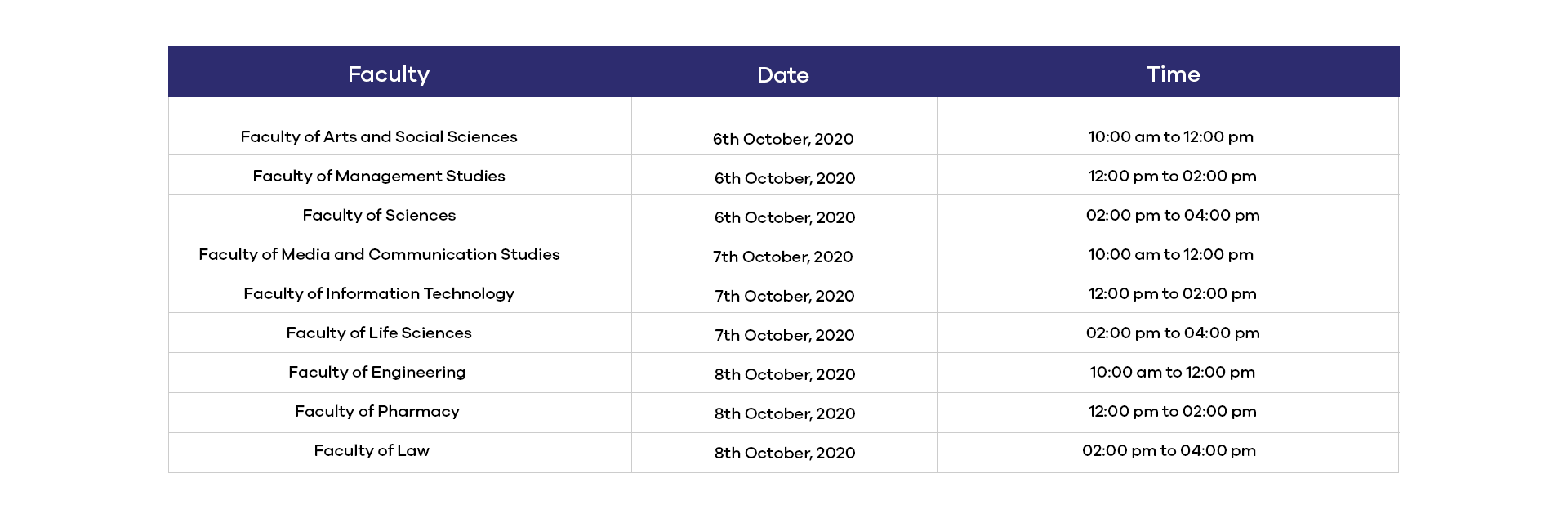Click the Date column header
This screenshot has height=514, width=1568.
(x=783, y=75)
